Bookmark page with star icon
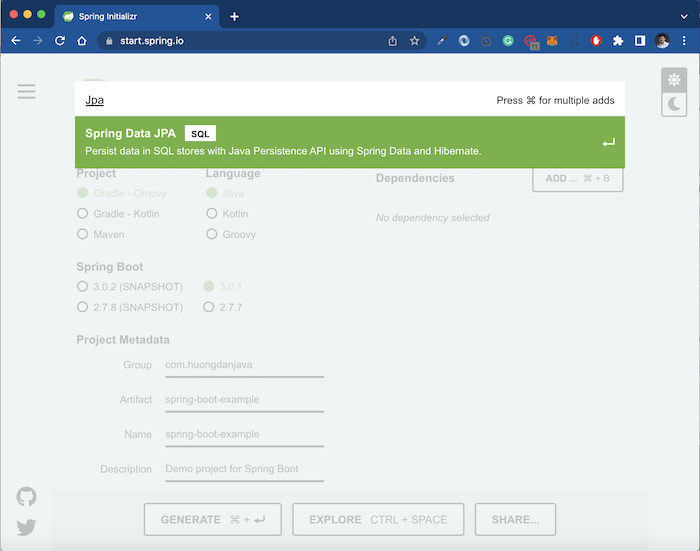 [x=414, y=41]
